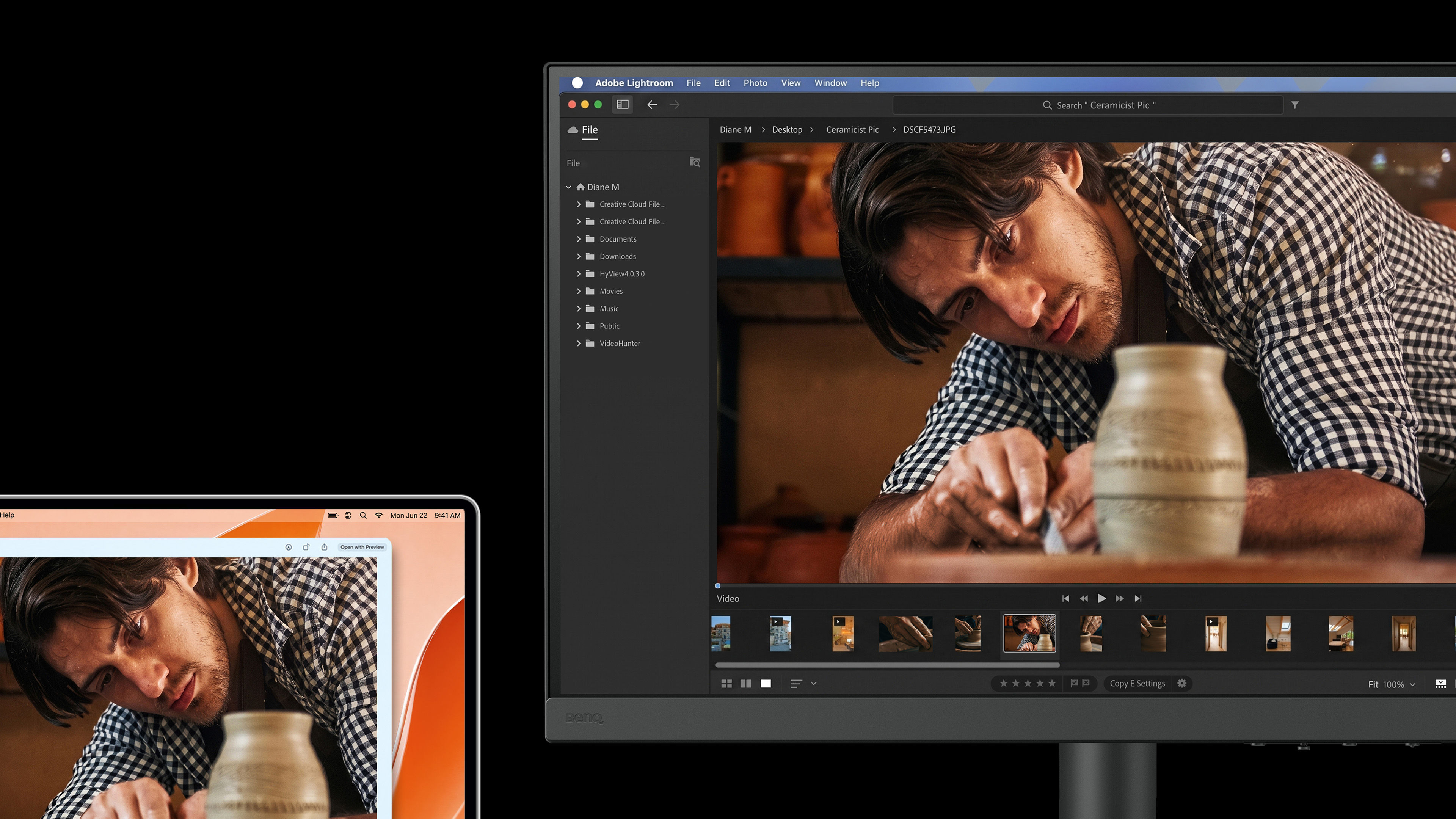Click the Copy E Settings button
Screen dimensions: 1456x819
pyautogui.click(x=1137, y=683)
